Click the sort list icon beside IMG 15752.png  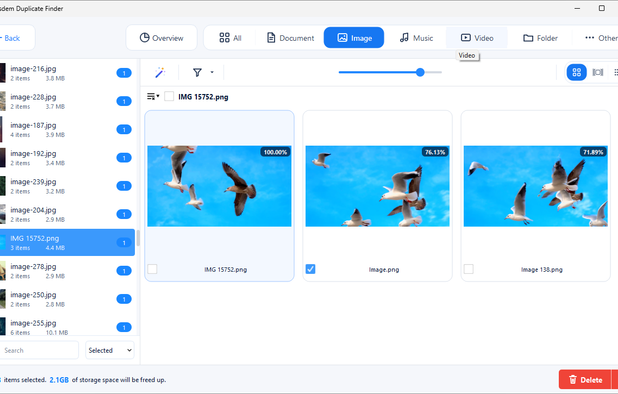pyautogui.click(x=153, y=97)
